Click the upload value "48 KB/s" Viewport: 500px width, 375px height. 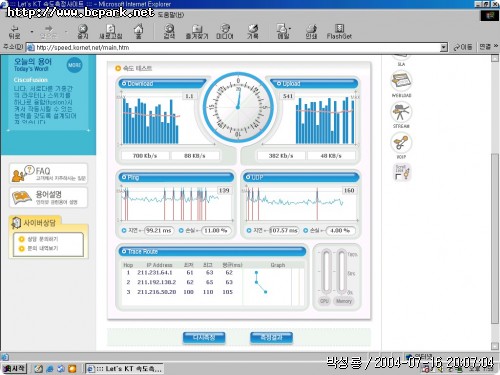(331, 156)
